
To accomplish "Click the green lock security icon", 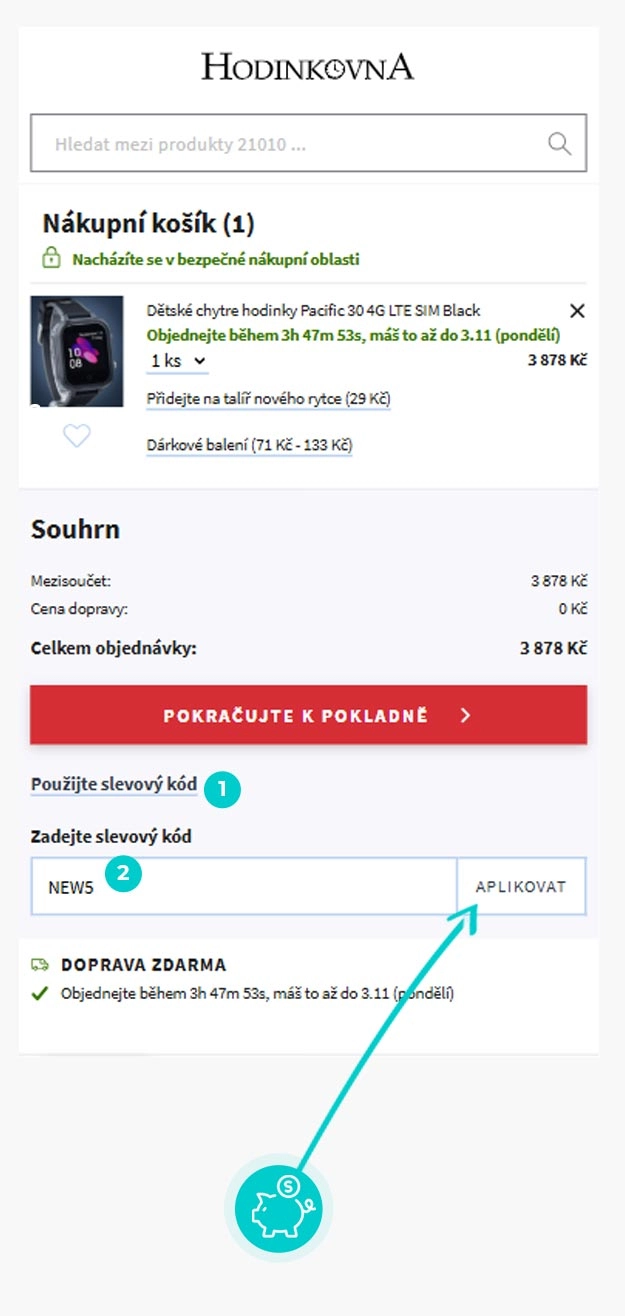I will point(50,259).
